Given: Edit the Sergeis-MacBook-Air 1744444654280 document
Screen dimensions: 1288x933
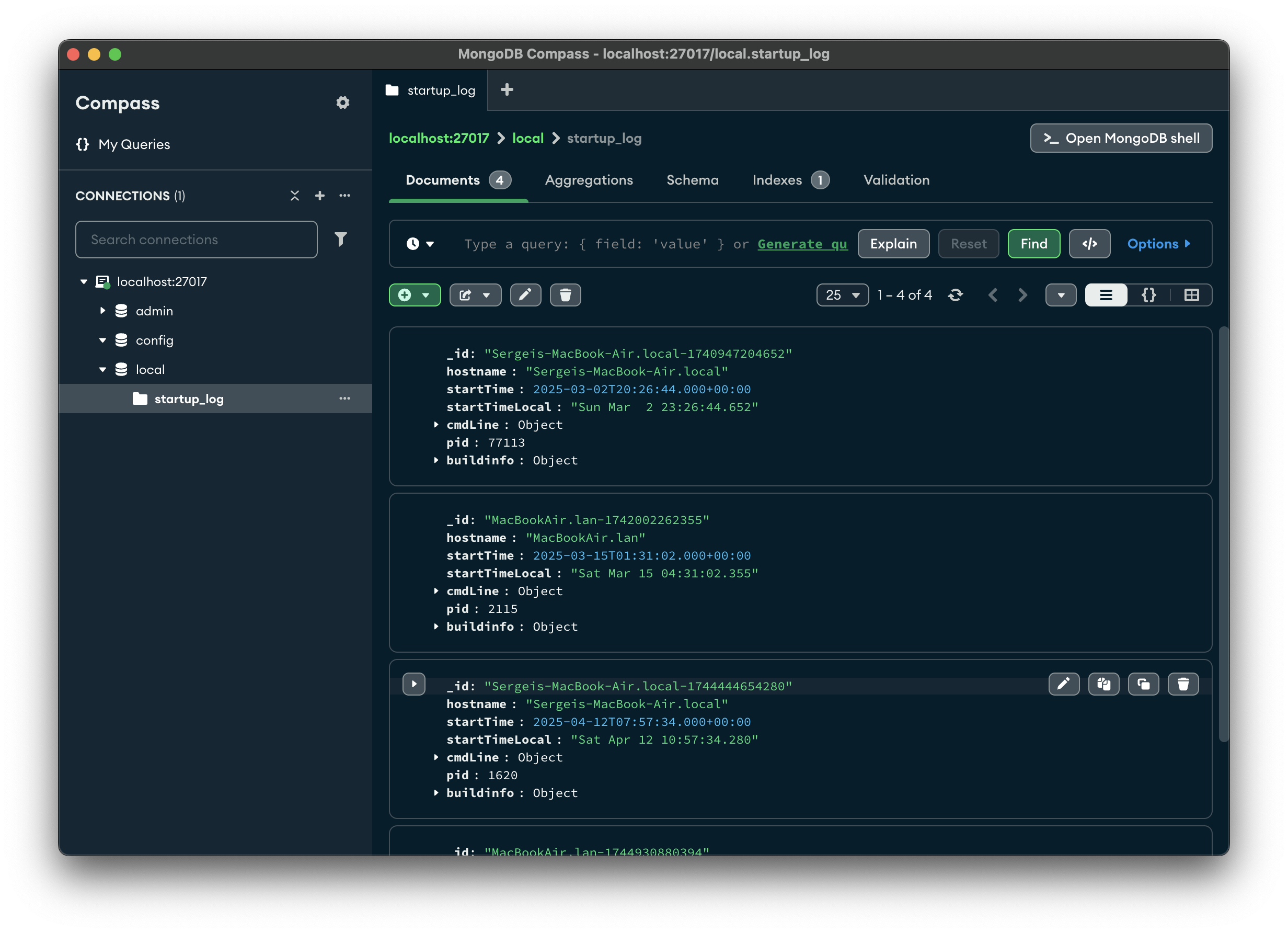Looking at the screenshot, I should (1063, 684).
